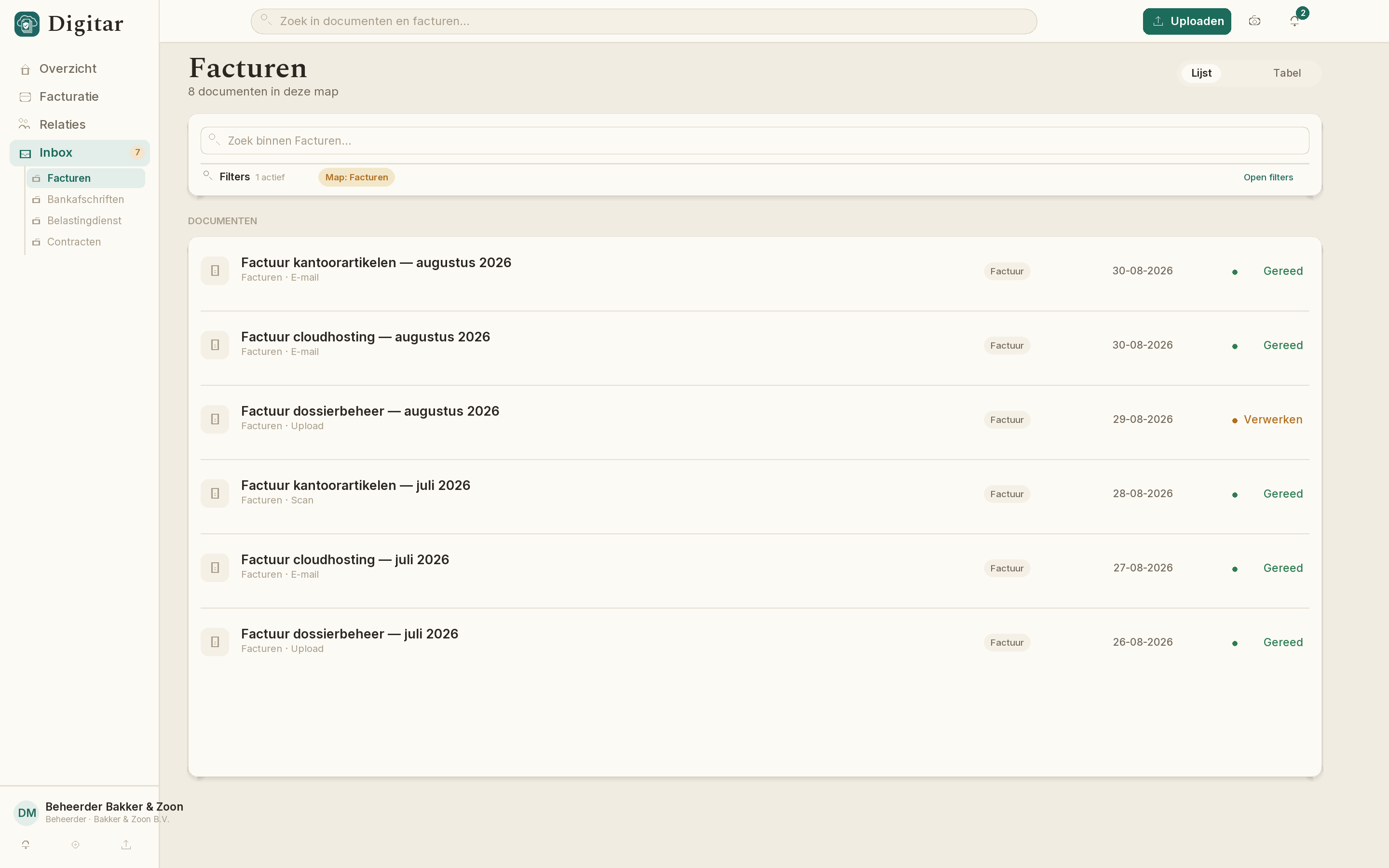Click document icon of Factuur kantoorartikelen augustus 2026
This screenshot has height=868, width=1389.
tap(215, 271)
